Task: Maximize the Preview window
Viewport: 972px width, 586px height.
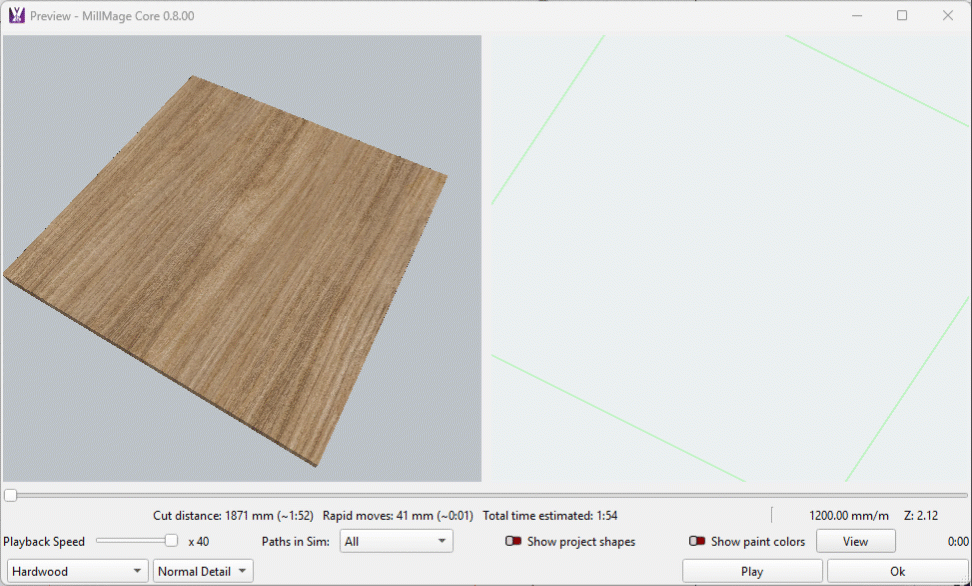Action: tap(902, 16)
